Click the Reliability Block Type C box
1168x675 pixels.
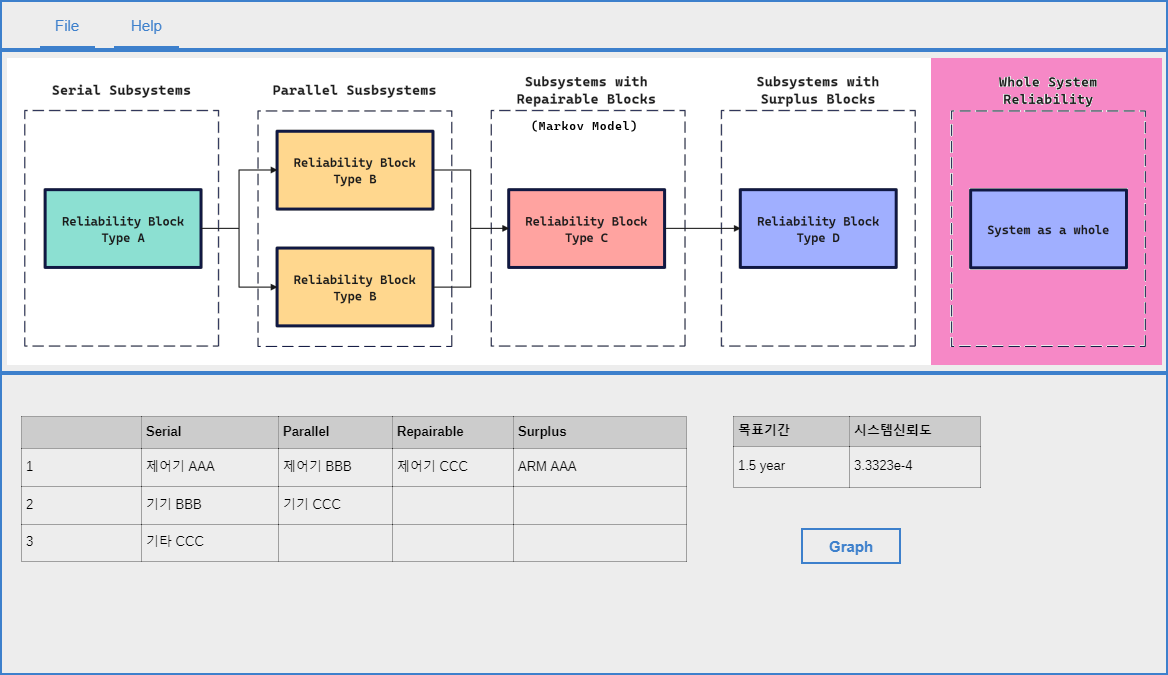pos(586,229)
